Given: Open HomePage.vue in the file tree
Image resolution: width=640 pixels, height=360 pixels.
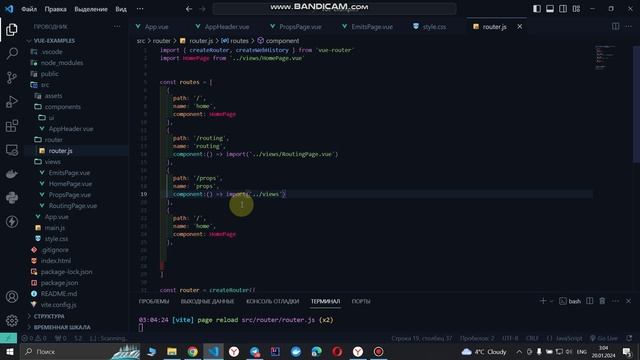Looking at the screenshot, I should (x=70, y=184).
